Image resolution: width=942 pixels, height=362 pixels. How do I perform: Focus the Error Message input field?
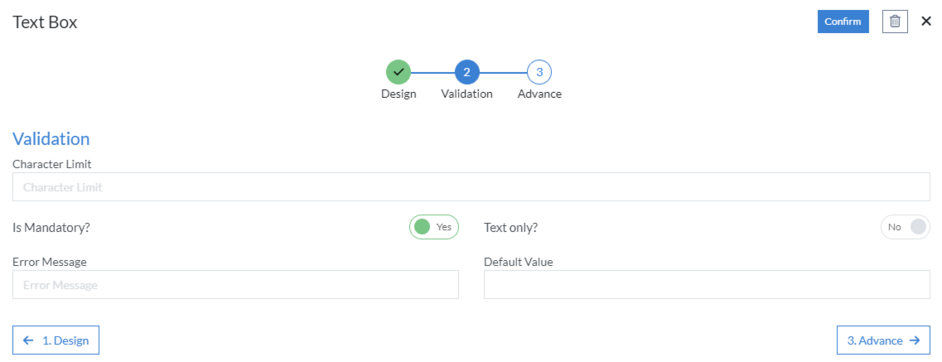pyautogui.click(x=236, y=285)
